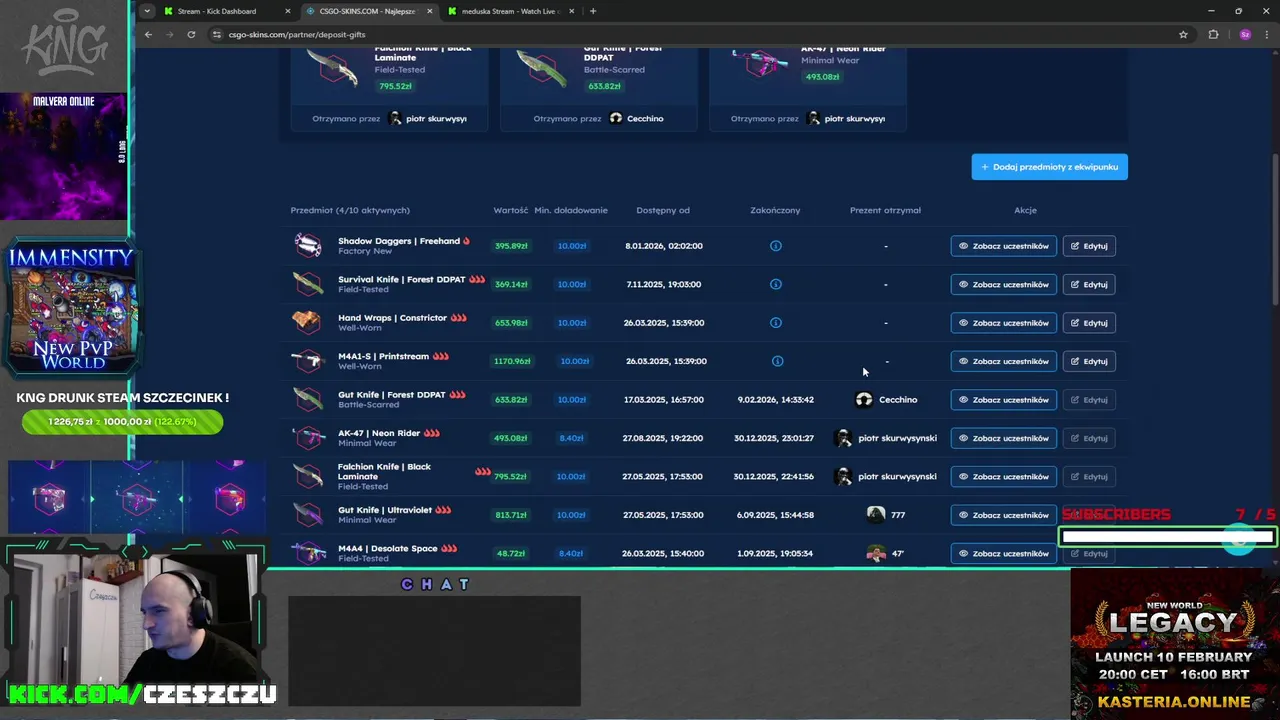View participants for Survival Knife | Forest DDPAT
The image size is (1280, 720).
point(1003,284)
